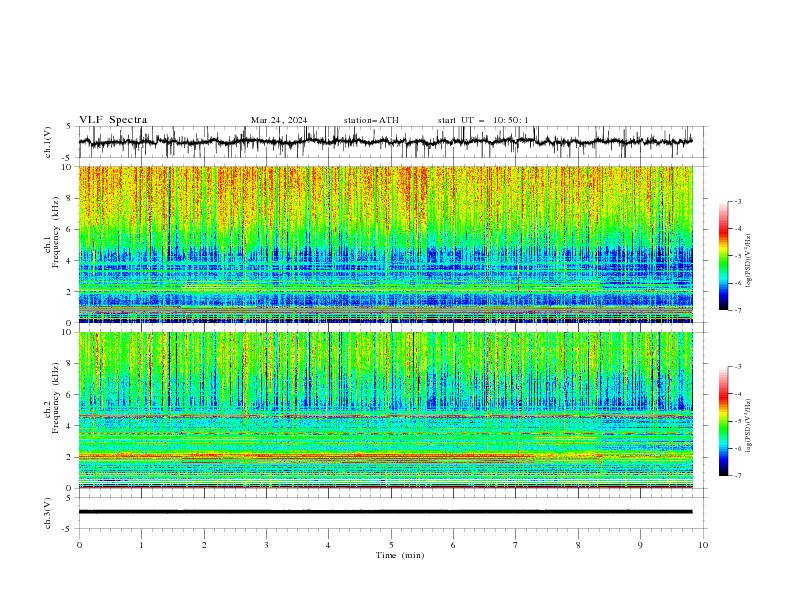
Task: Click the upper colorbar log(PSD) unit label
Action: click(748, 261)
